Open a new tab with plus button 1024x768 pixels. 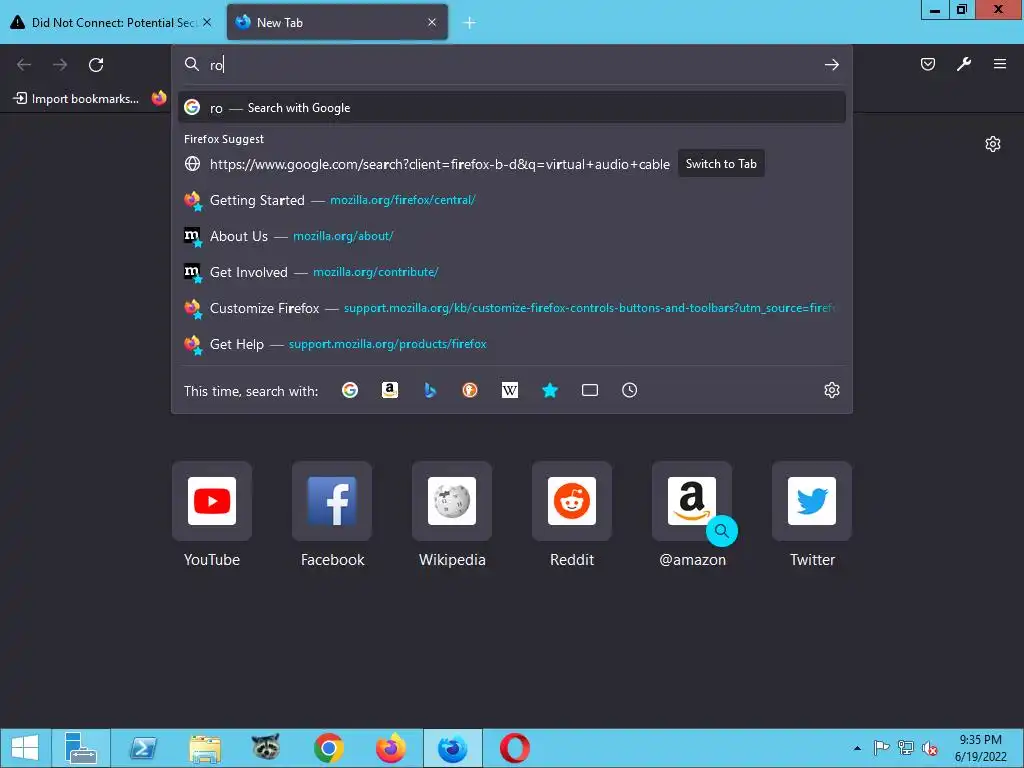[x=469, y=23]
